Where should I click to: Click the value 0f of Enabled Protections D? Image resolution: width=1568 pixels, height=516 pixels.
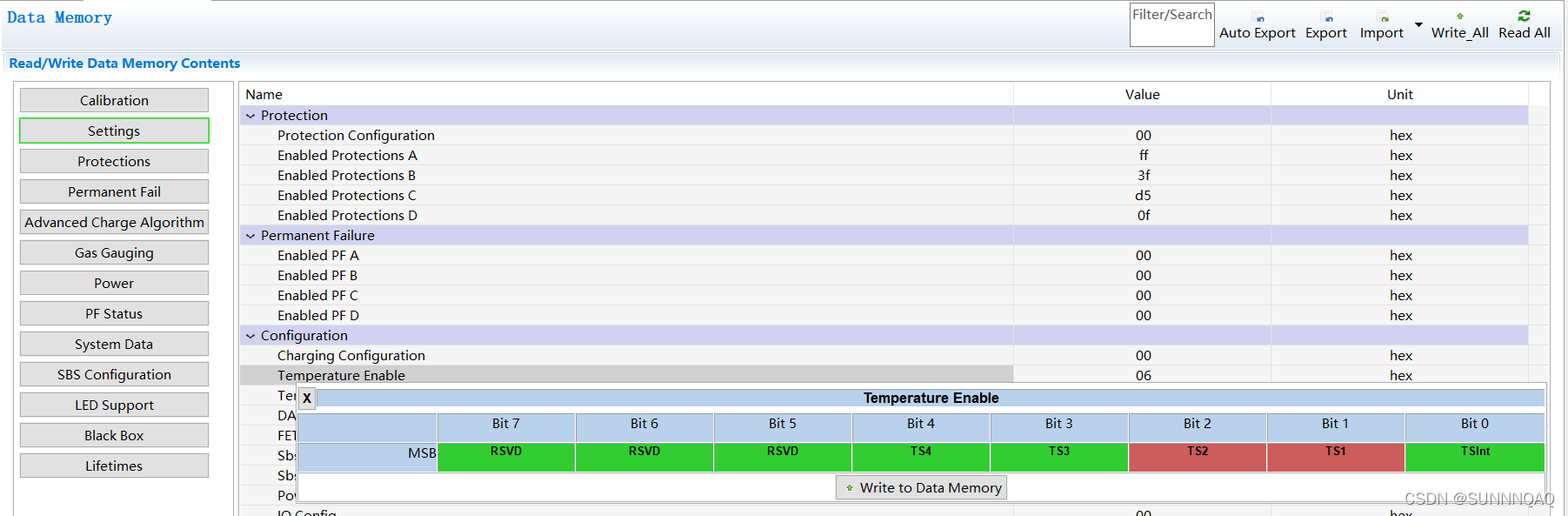coord(1143,215)
